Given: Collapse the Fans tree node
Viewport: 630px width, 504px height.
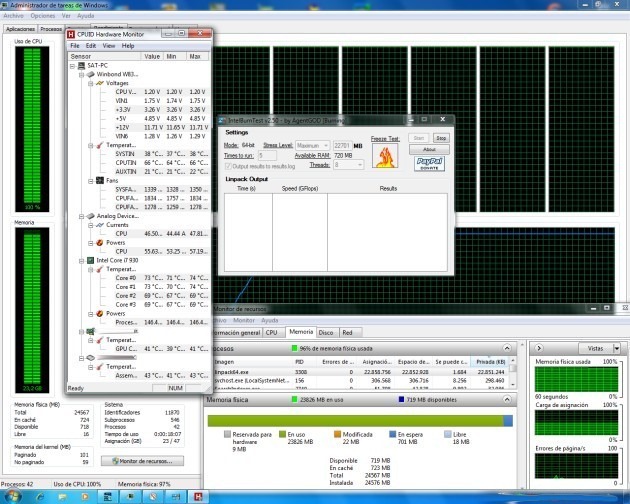Looking at the screenshot, I should (x=91, y=181).
